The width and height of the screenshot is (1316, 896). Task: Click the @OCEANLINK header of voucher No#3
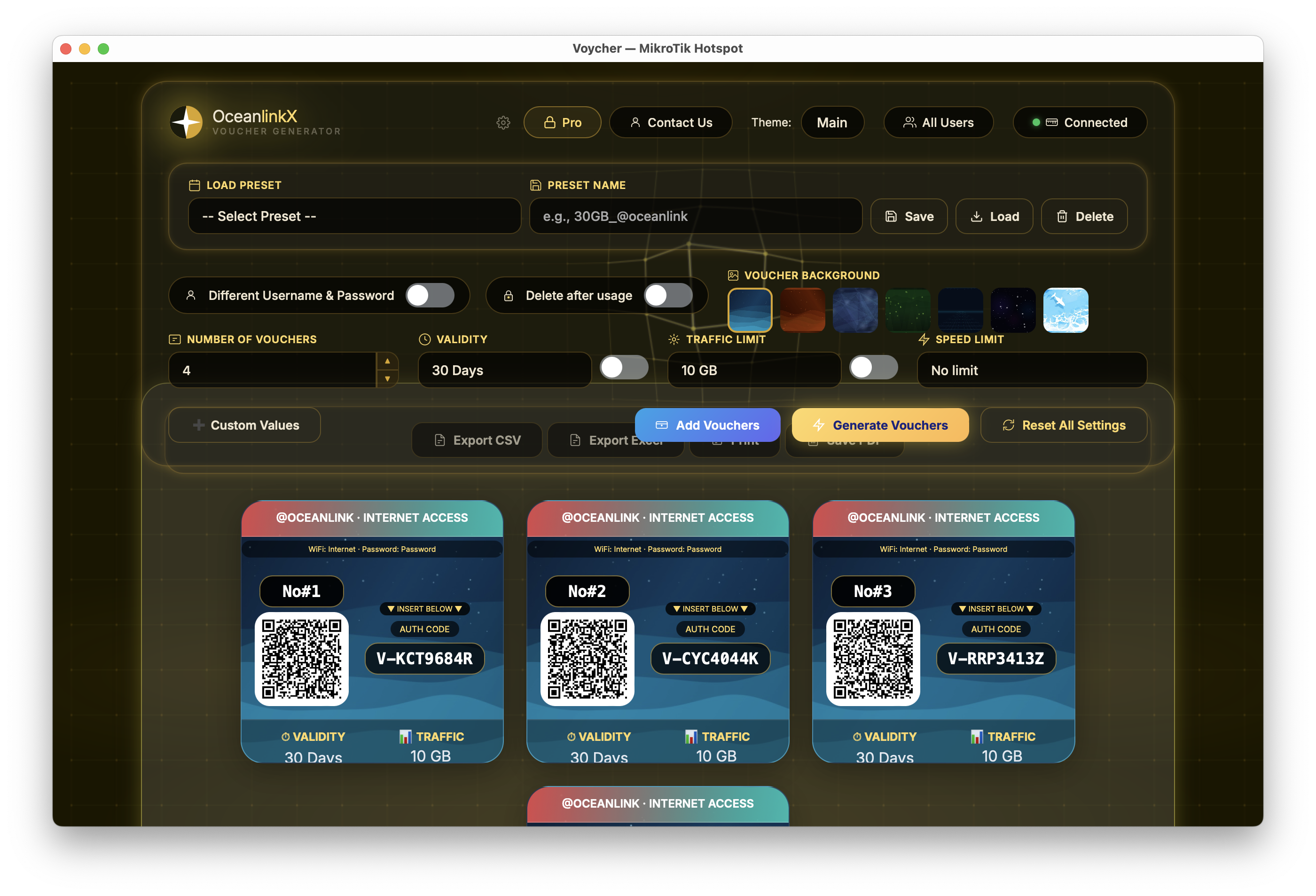(x=943, y=518)
